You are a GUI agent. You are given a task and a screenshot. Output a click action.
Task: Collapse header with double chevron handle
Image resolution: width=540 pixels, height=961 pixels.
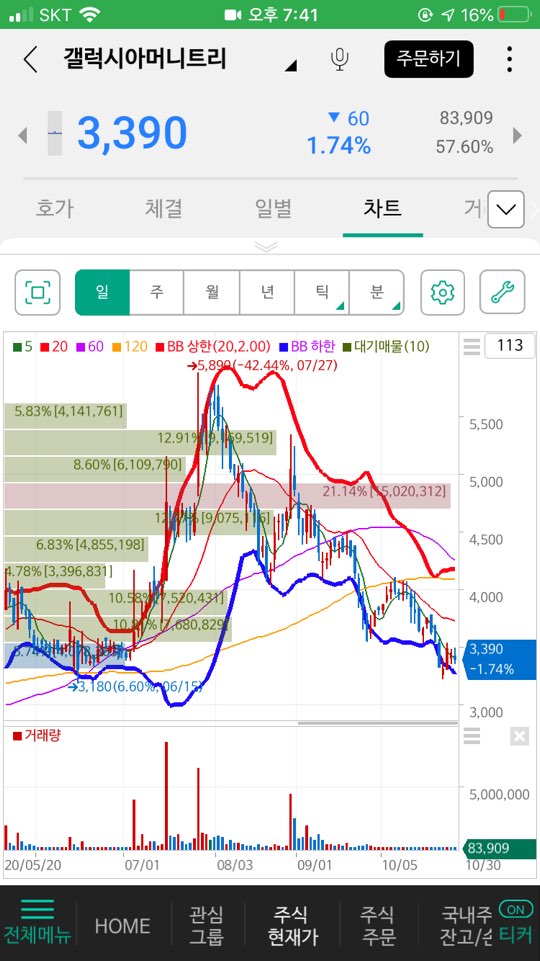tap(268, 246)
